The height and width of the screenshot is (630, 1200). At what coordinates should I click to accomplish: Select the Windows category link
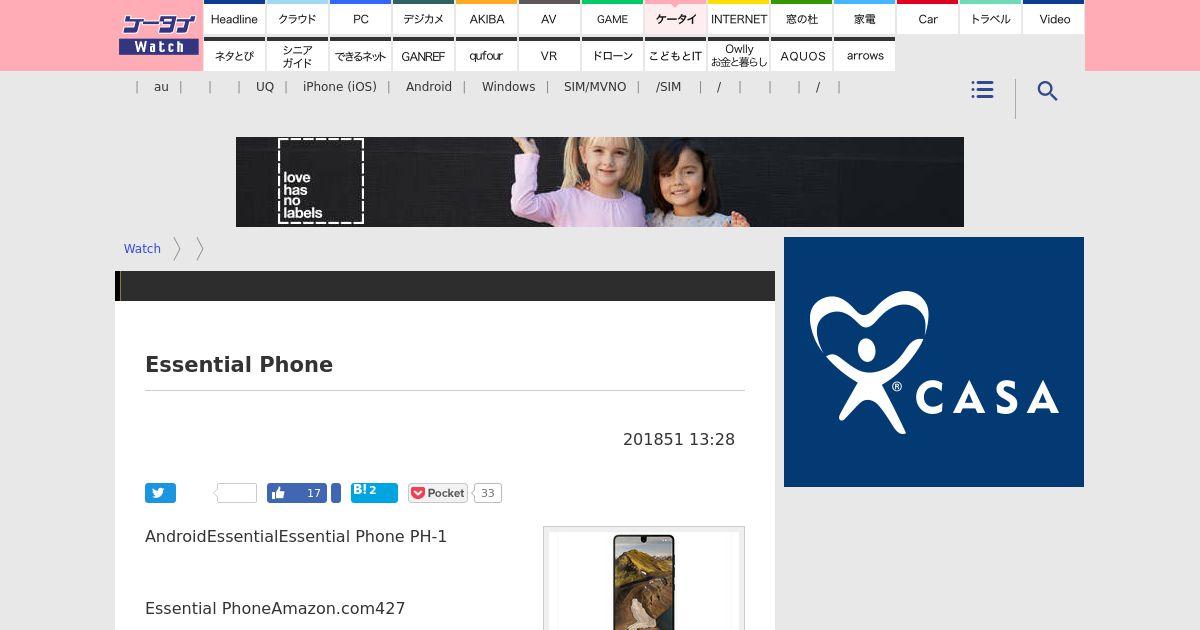tap(508, 87)
